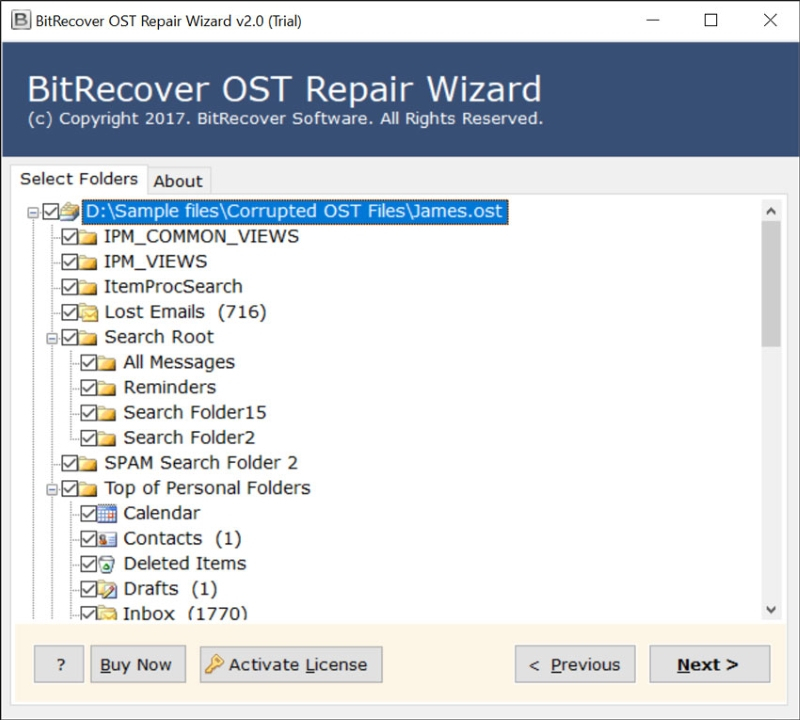Click the Deleted Items recycle bin icon
This screenshot has width=800, height=720.
pos(107,564)
